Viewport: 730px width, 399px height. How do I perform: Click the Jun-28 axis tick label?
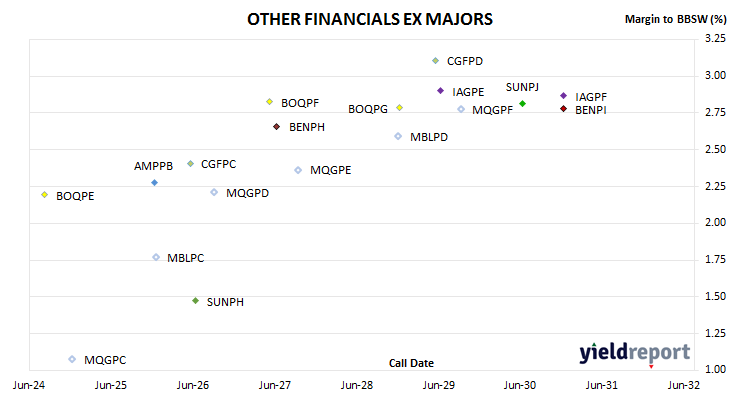[x=357, y=385]
